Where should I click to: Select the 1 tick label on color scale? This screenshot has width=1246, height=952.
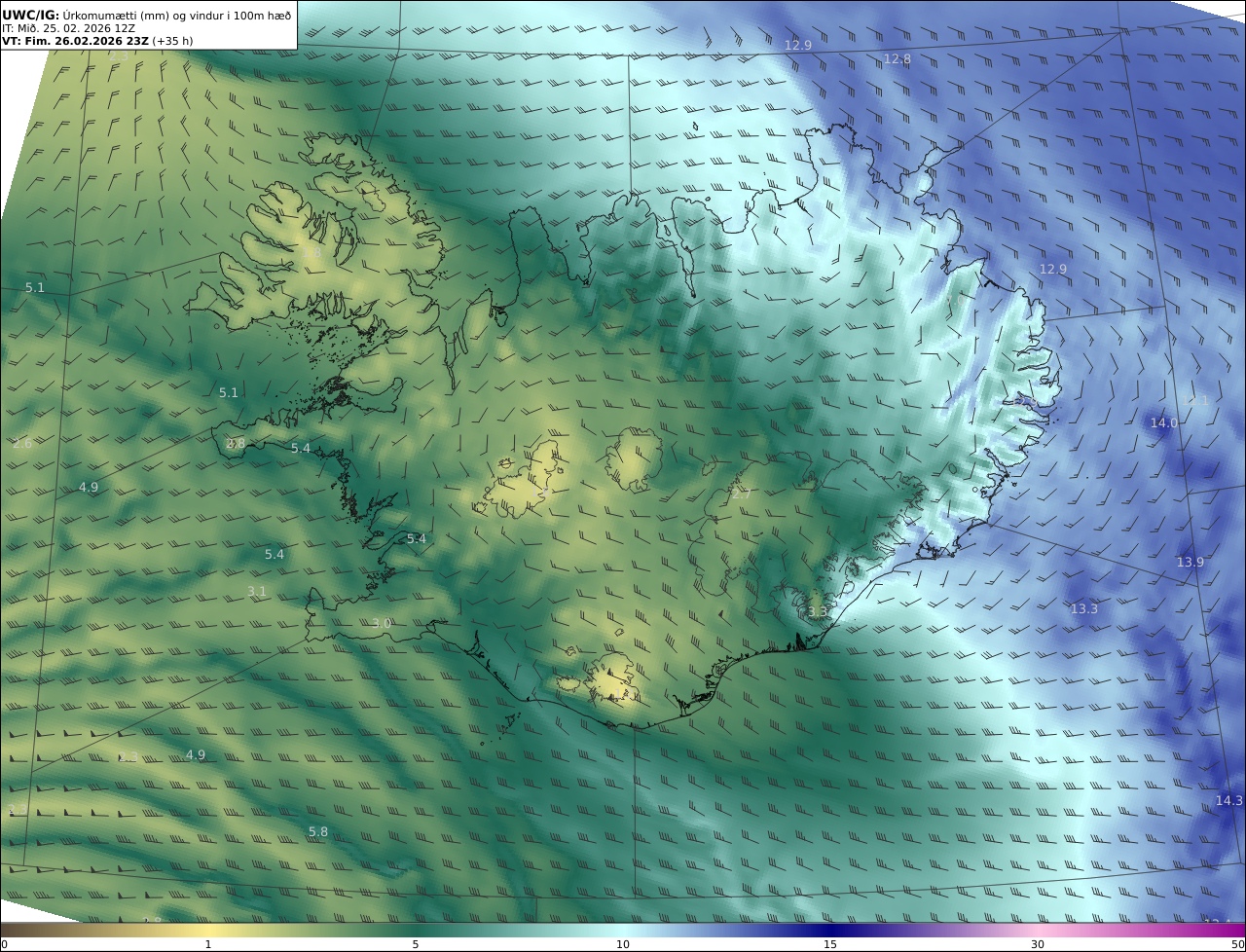pos(208,944)
